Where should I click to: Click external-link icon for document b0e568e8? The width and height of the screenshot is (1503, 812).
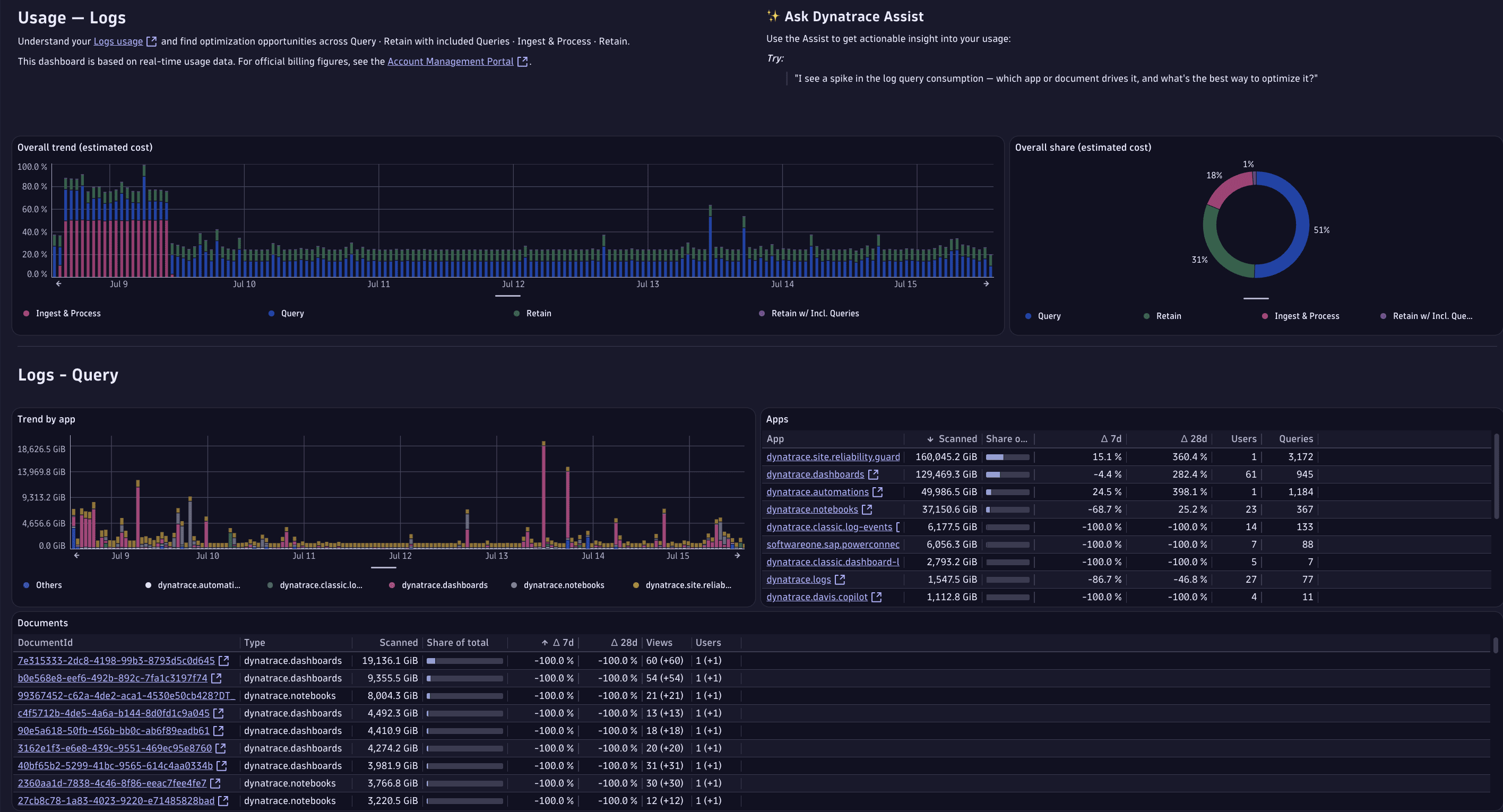(217, 678)
